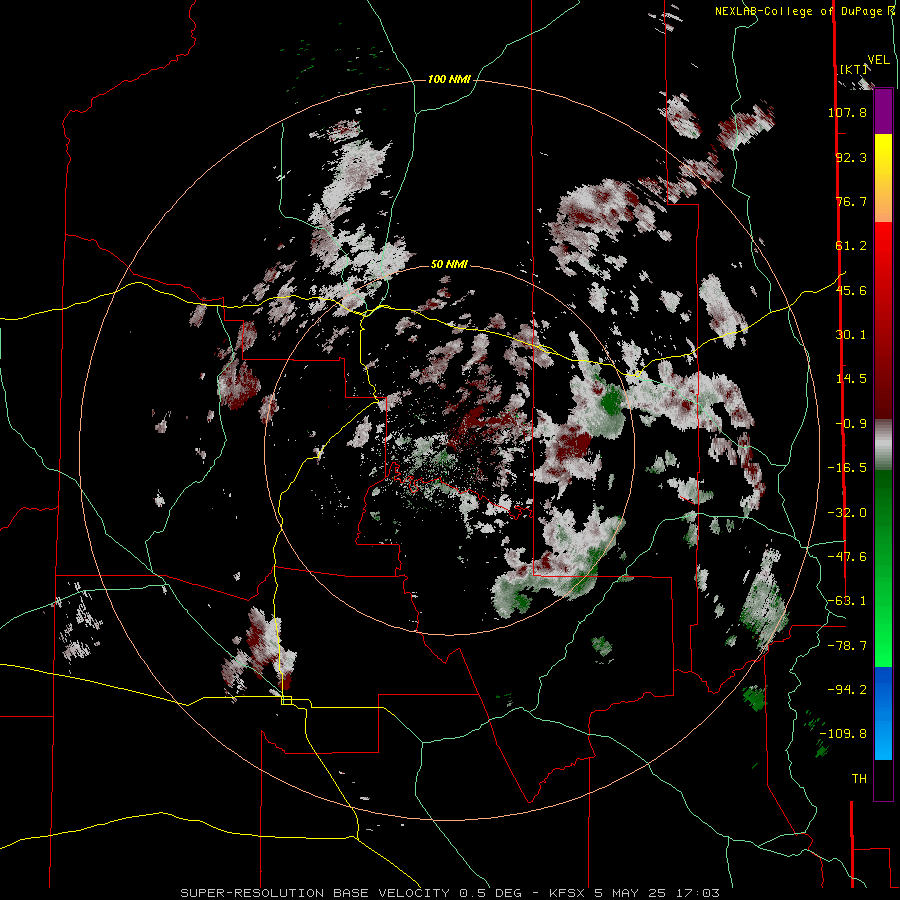
Task: Click the KT units label
Action: click(x=853, y=69)
